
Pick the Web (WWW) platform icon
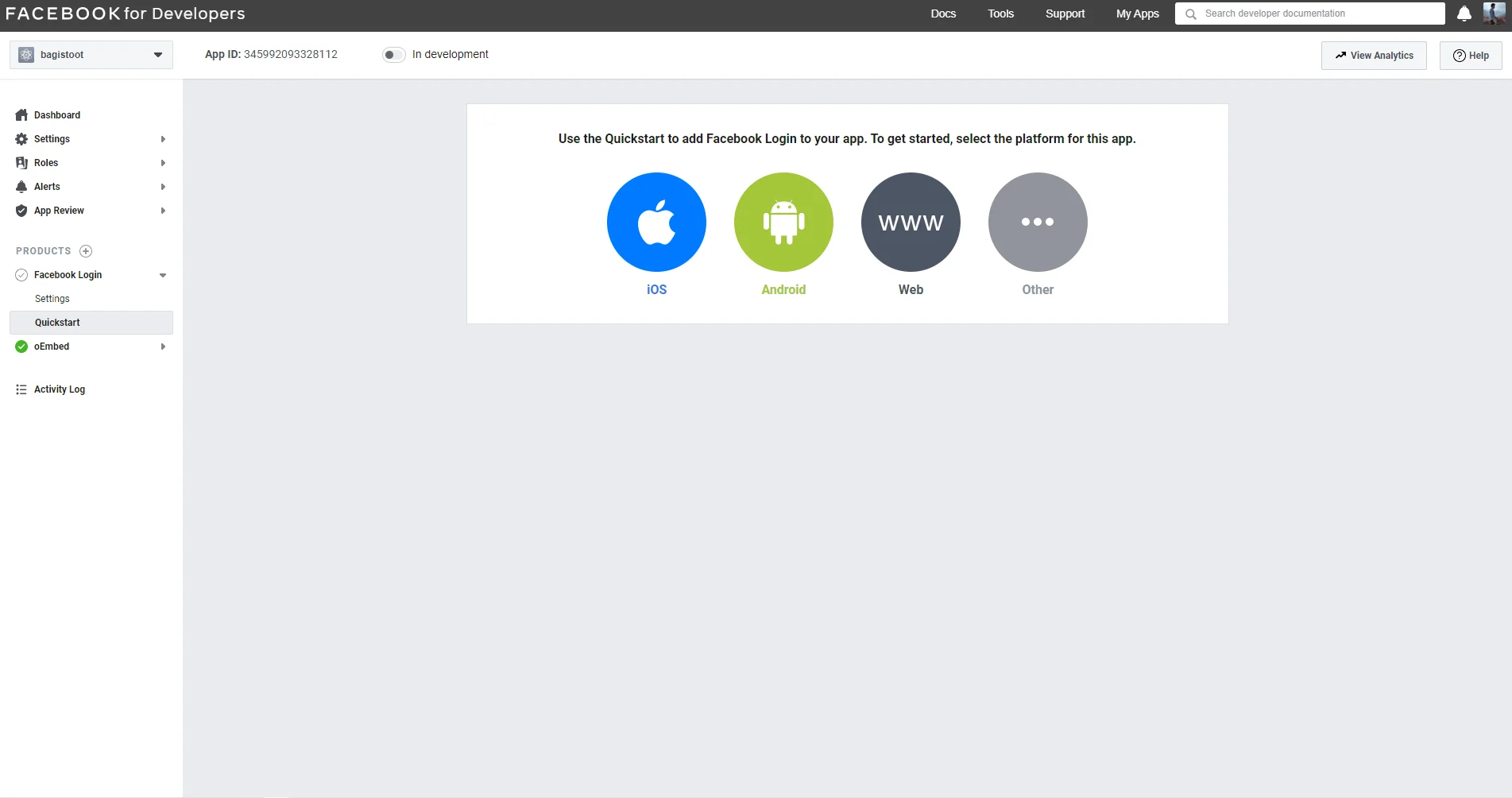(x=911, y=222)
